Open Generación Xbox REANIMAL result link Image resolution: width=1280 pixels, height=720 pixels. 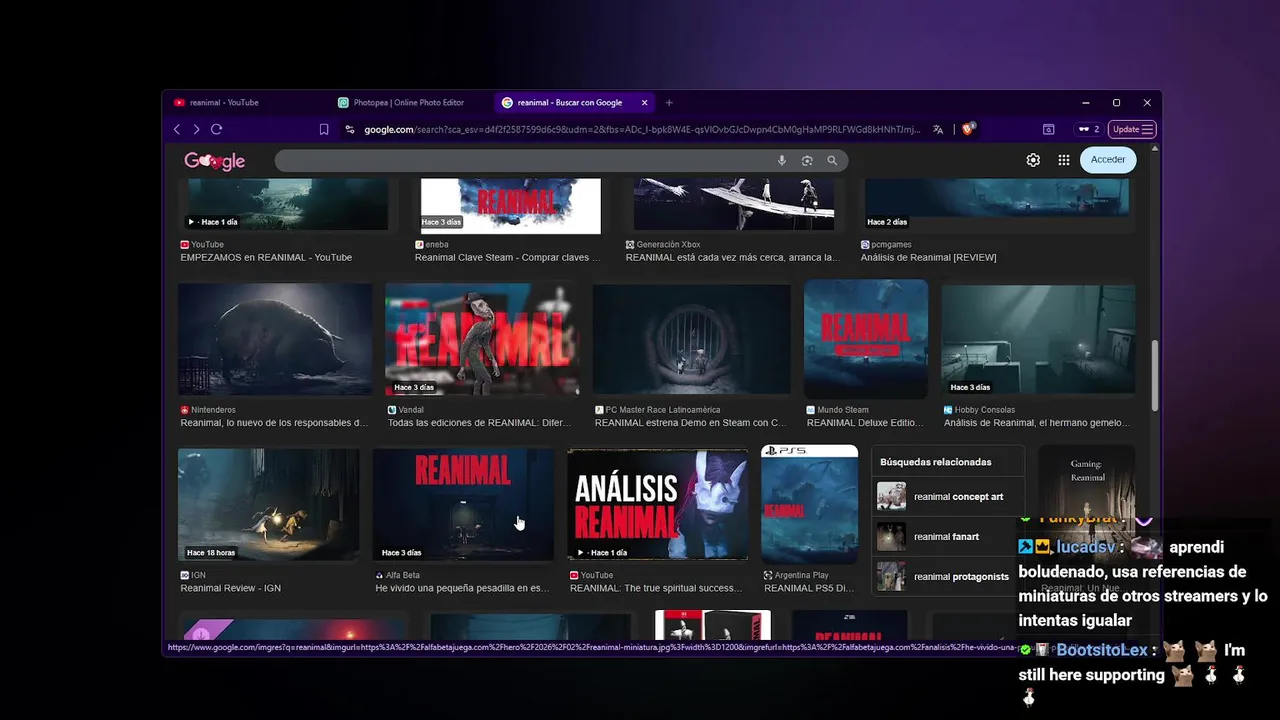732,257
